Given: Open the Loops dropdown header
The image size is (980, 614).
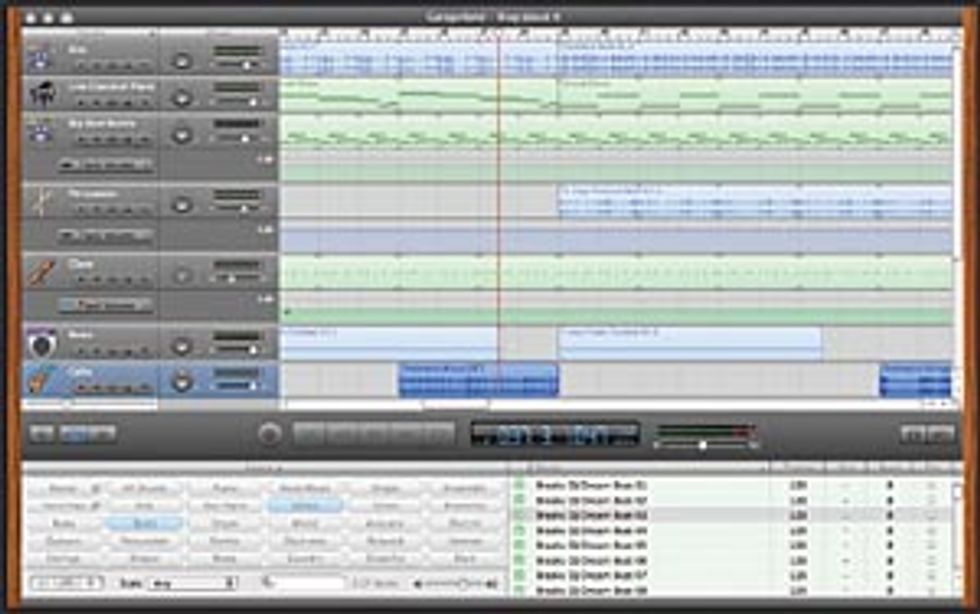Looking at the screenshot, I should click(x=263, y=468).
